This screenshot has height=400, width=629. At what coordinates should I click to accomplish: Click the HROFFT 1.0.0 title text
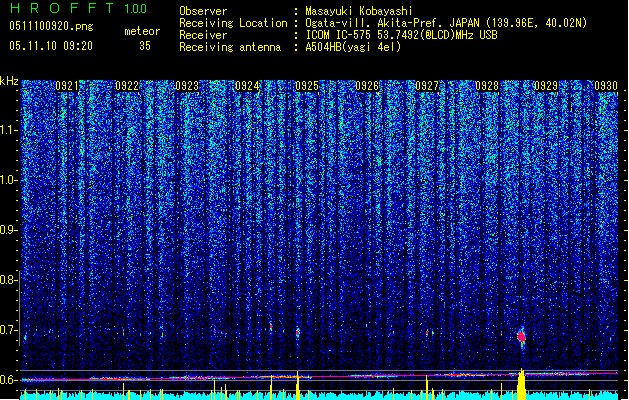(78, 8)
